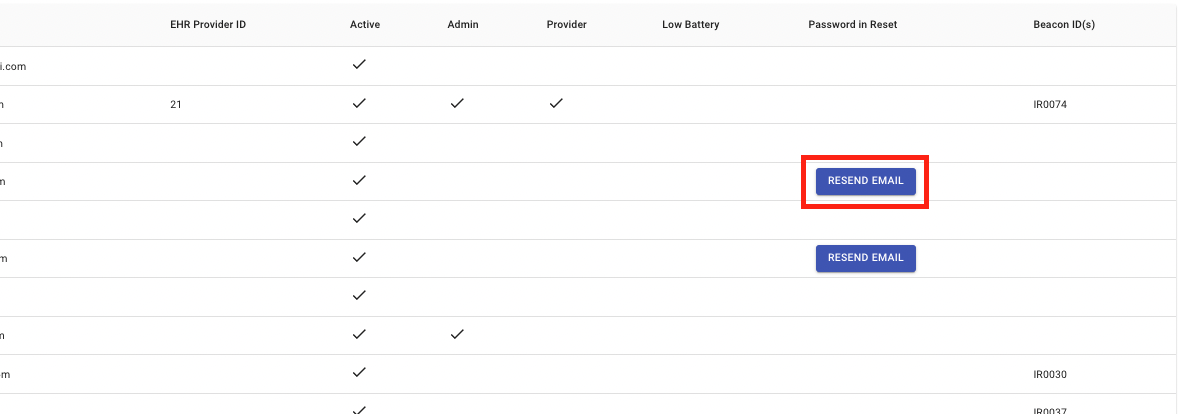Click Provider checkmark in the IR0074 row
1178x414 pixels.
(556, 103)
